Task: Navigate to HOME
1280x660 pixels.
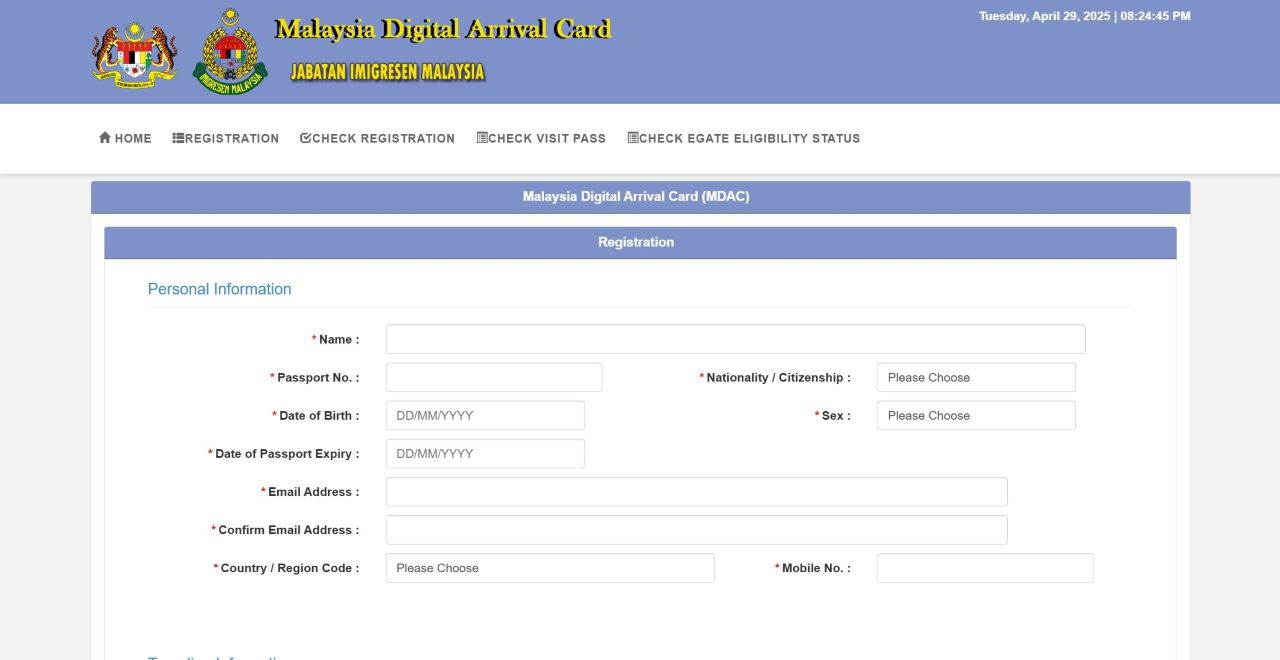Action: coord(124,138)
